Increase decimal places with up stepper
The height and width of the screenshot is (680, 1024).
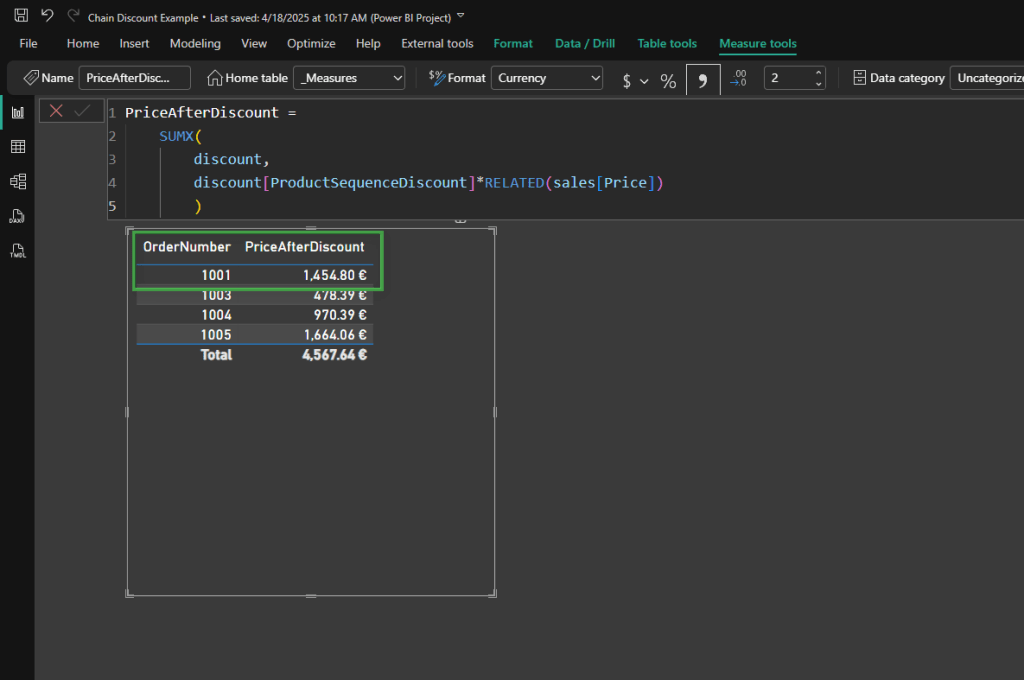(x=818, y=73)
